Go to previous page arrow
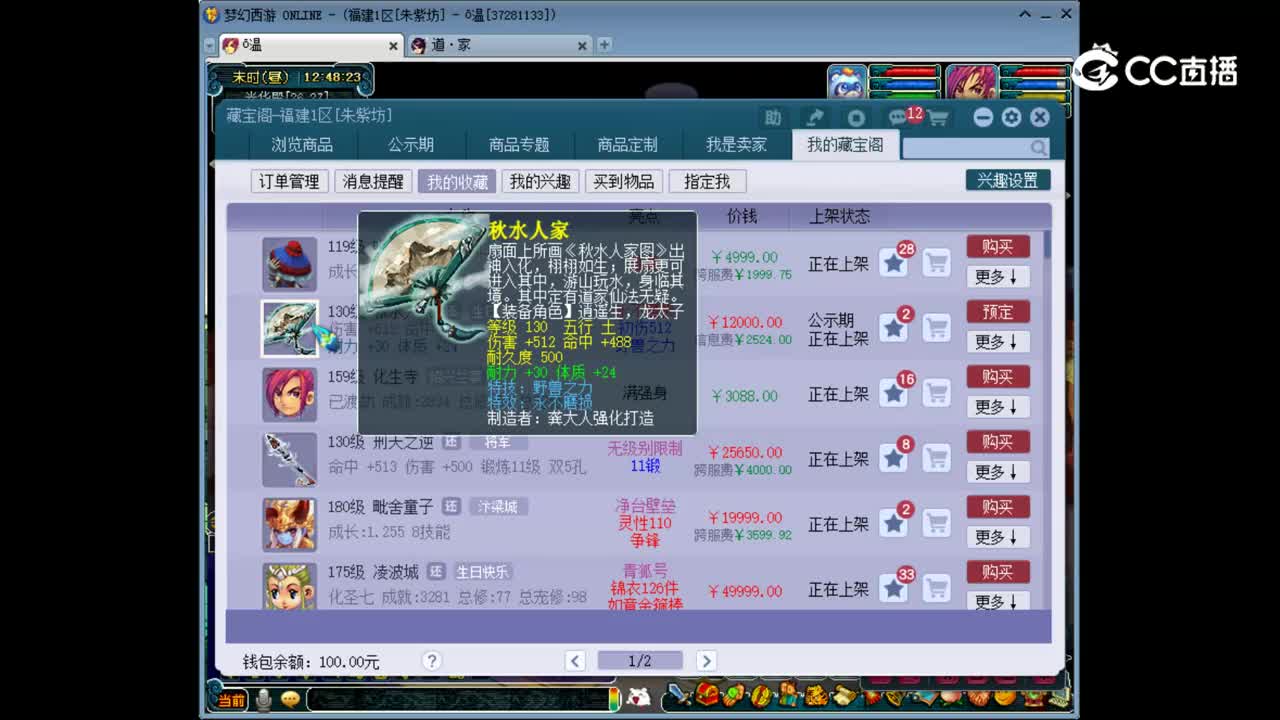Screen dimensions: 1280x720 tap(575, 661)
